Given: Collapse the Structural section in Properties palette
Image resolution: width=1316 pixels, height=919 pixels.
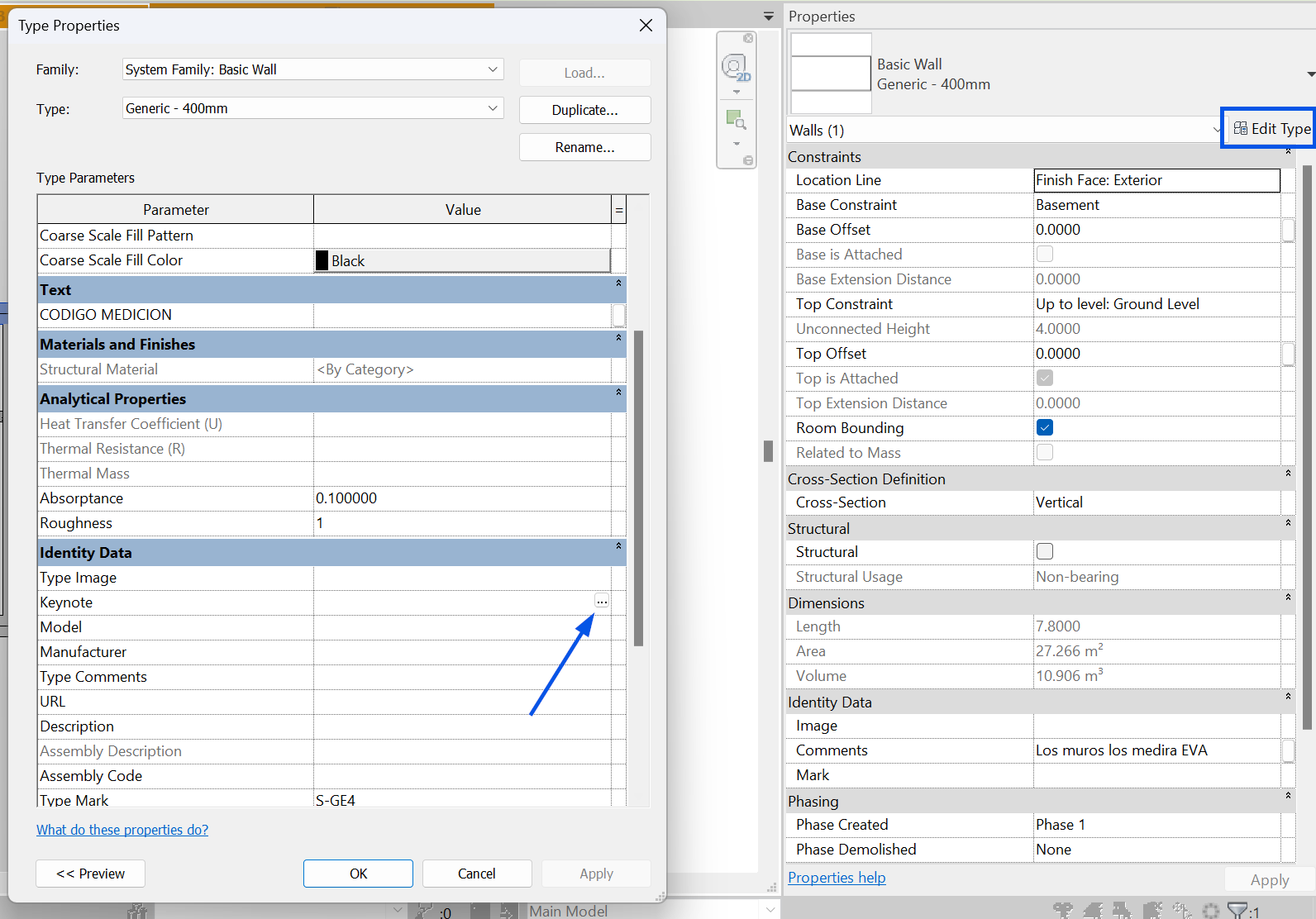Looking at the screenshot, I should tap(1288, 523).
